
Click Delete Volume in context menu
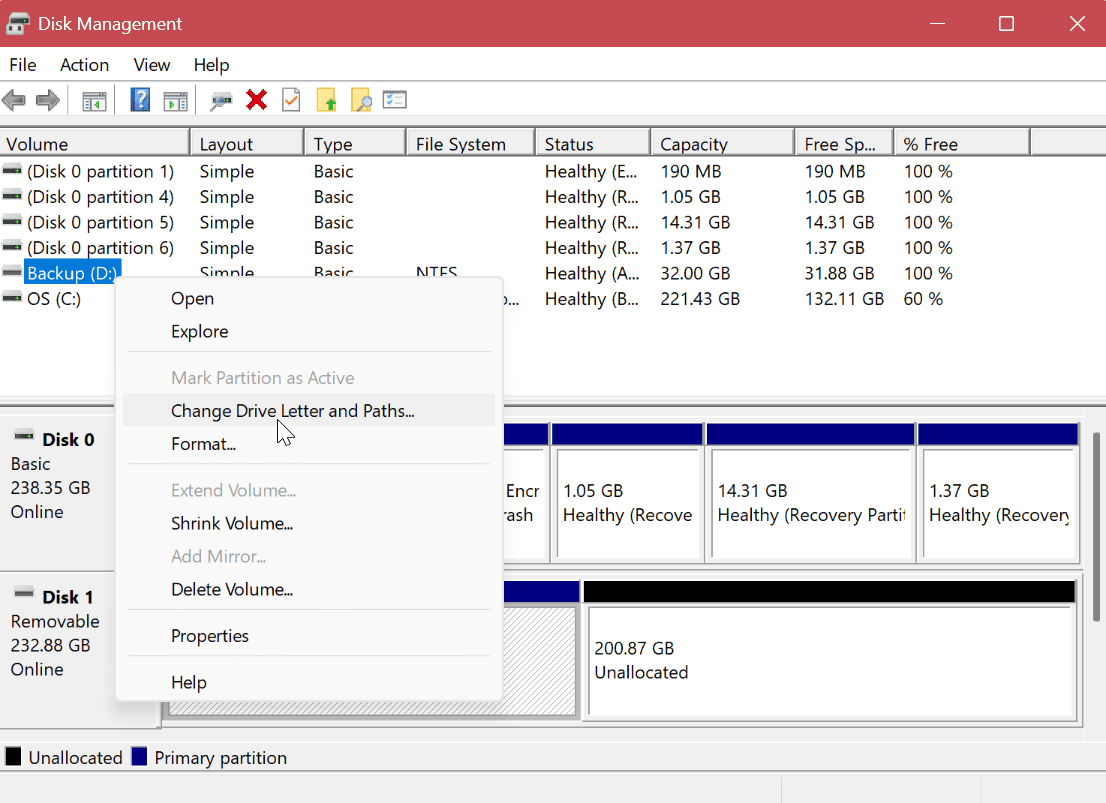click(231, 589)
